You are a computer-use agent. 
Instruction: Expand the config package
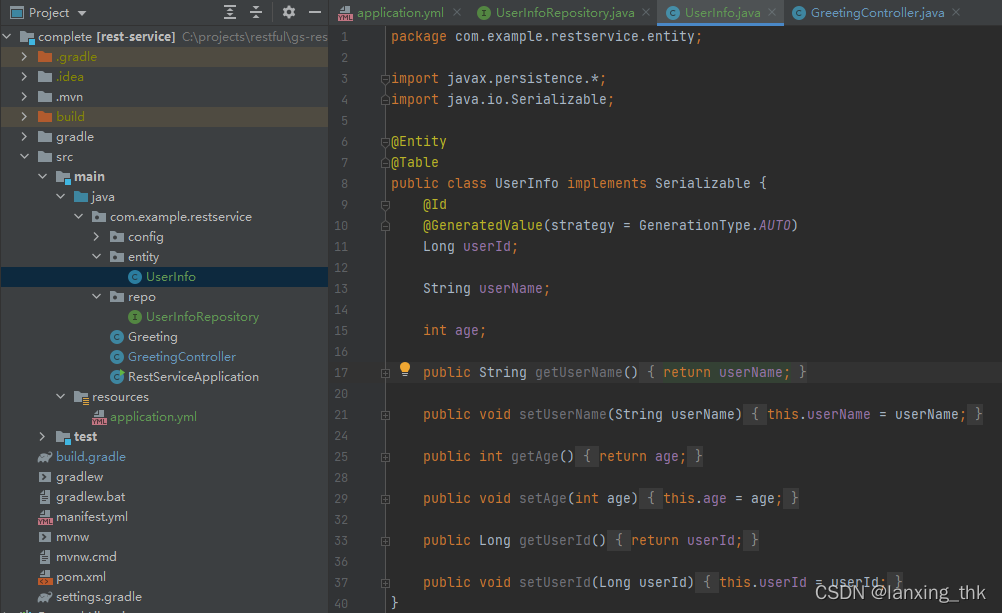coord(96,236)
